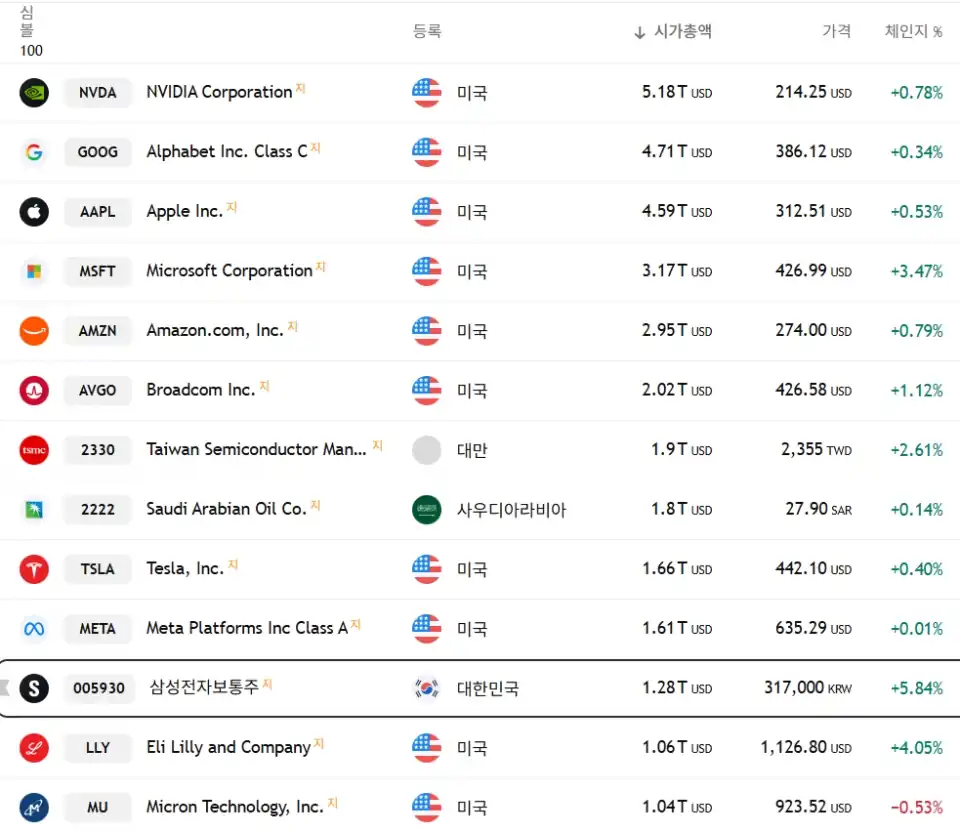This screenshot has width=960, height=832.
Task: Select the 삼성전자보통주 row name
Action: (204, 688)
